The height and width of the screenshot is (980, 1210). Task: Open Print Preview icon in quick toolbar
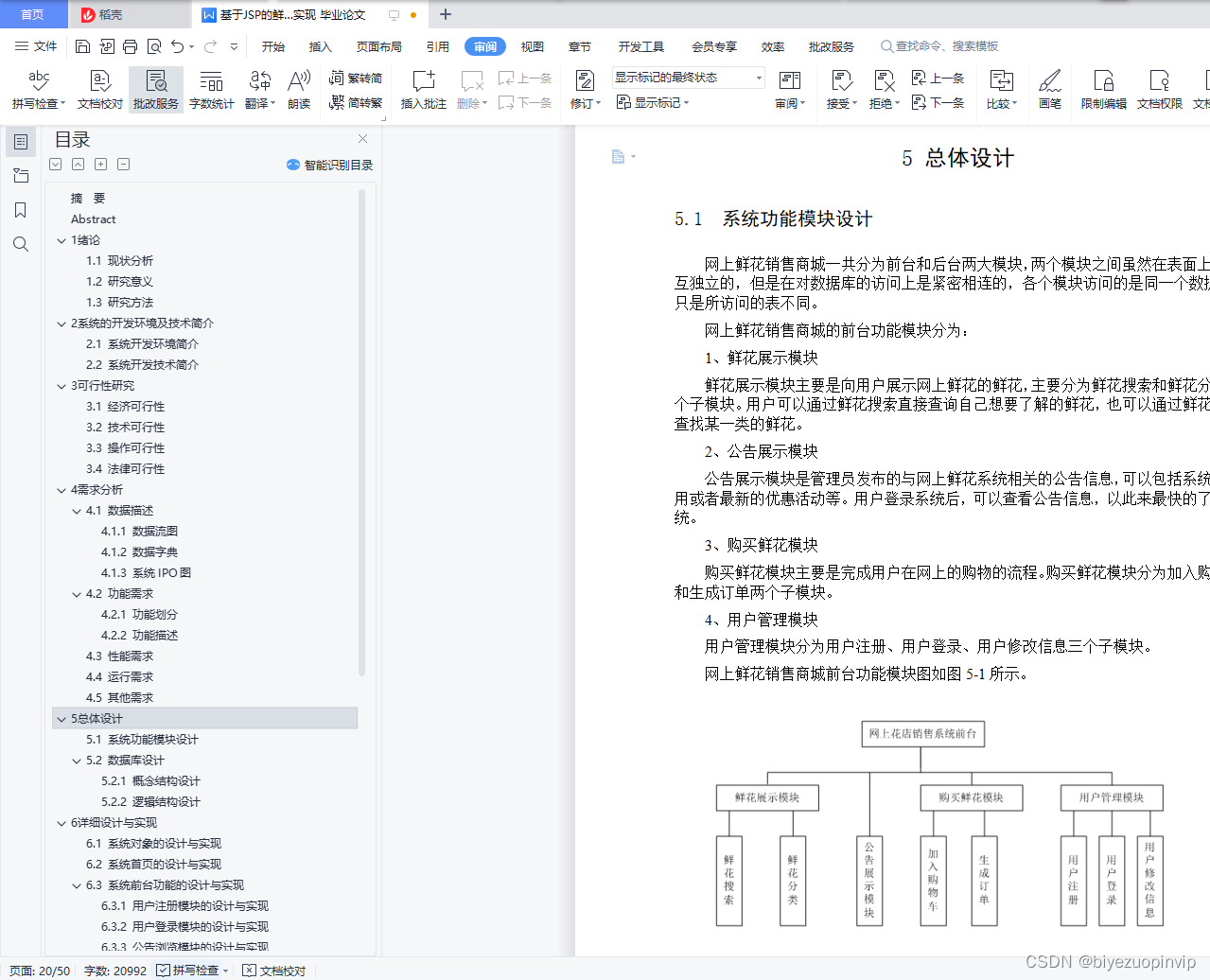pos(153,46)
